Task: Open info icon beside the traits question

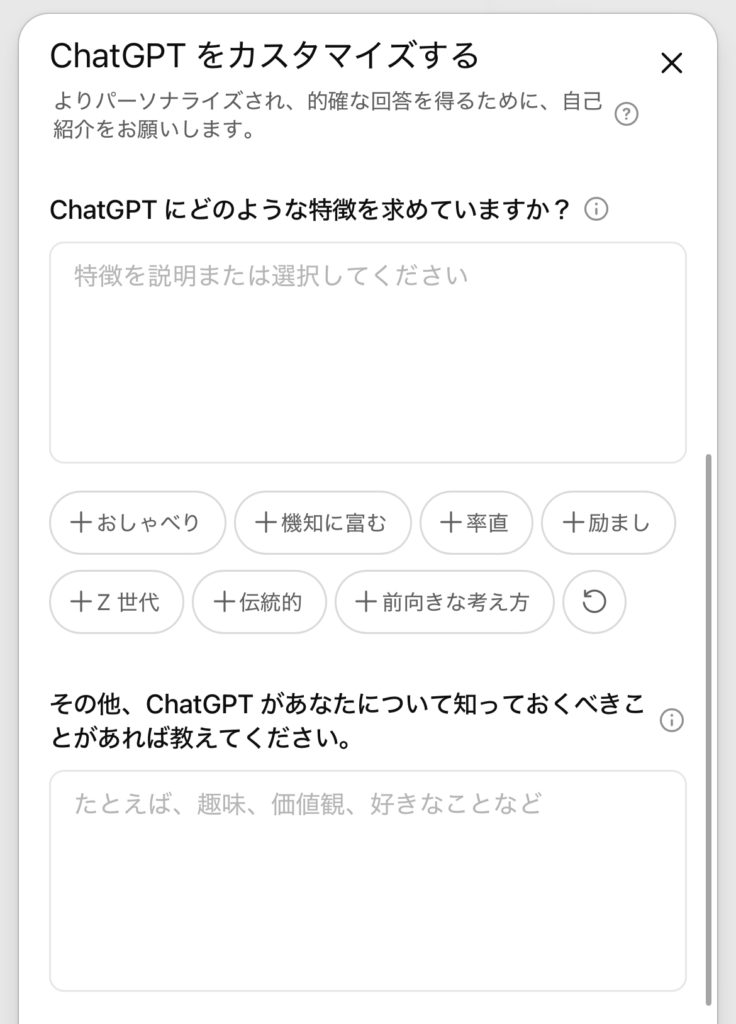Action: (x=596, y=210)
